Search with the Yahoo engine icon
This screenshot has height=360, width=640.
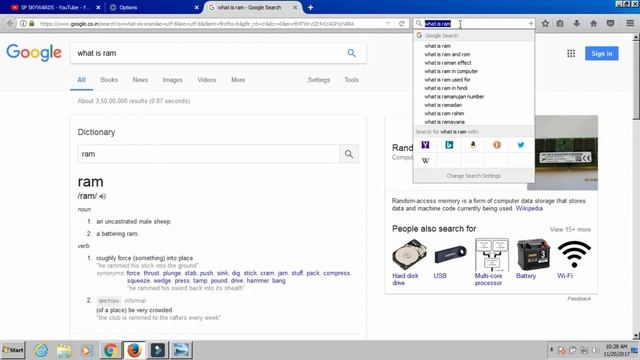(x=425, y=145)
